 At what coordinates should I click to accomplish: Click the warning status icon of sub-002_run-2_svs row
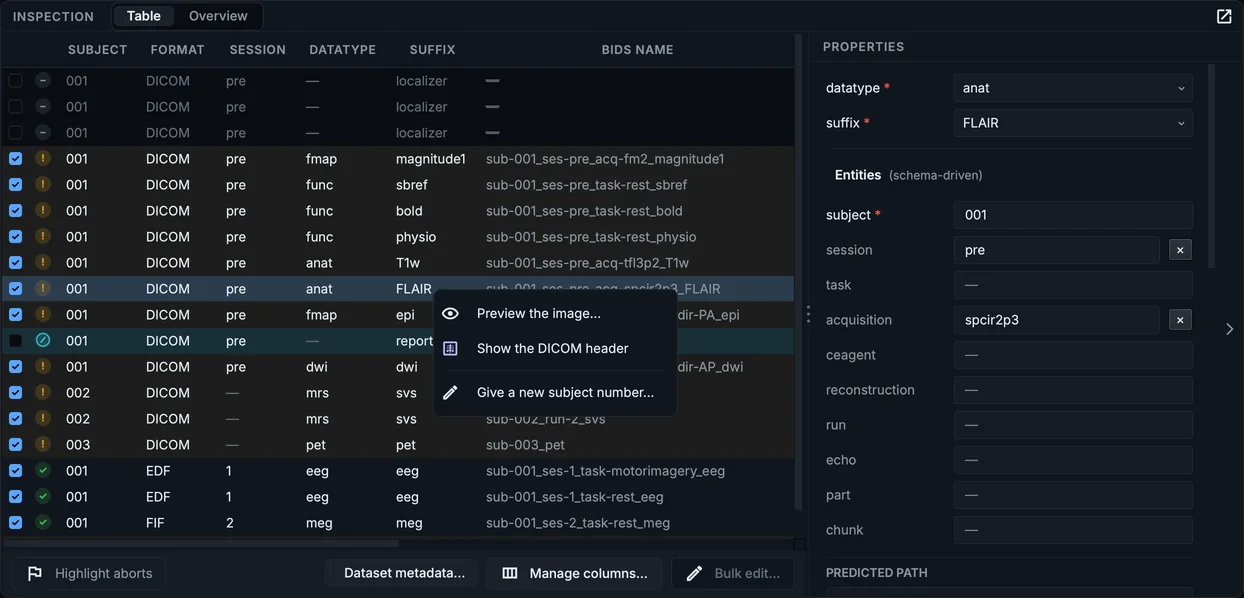[x=43, y=419]
